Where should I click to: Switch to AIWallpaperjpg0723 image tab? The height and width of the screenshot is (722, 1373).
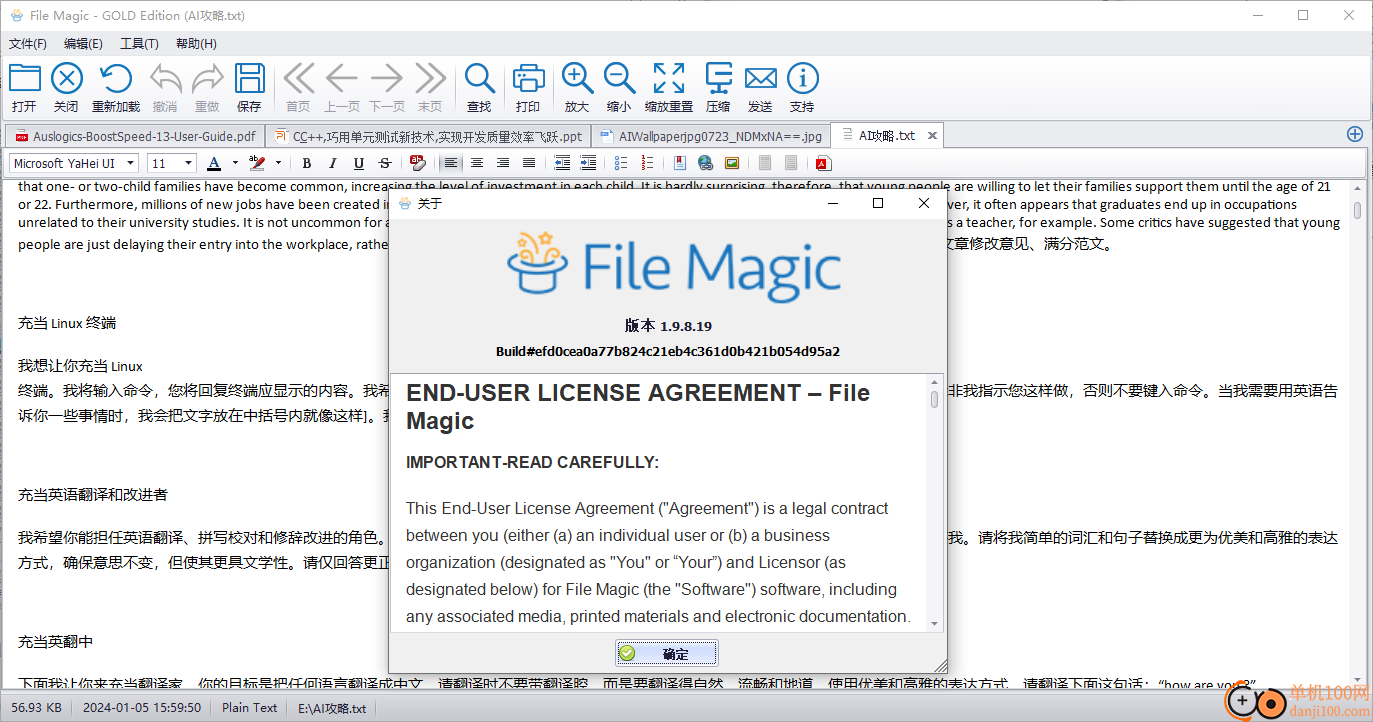tap(711, 136)
